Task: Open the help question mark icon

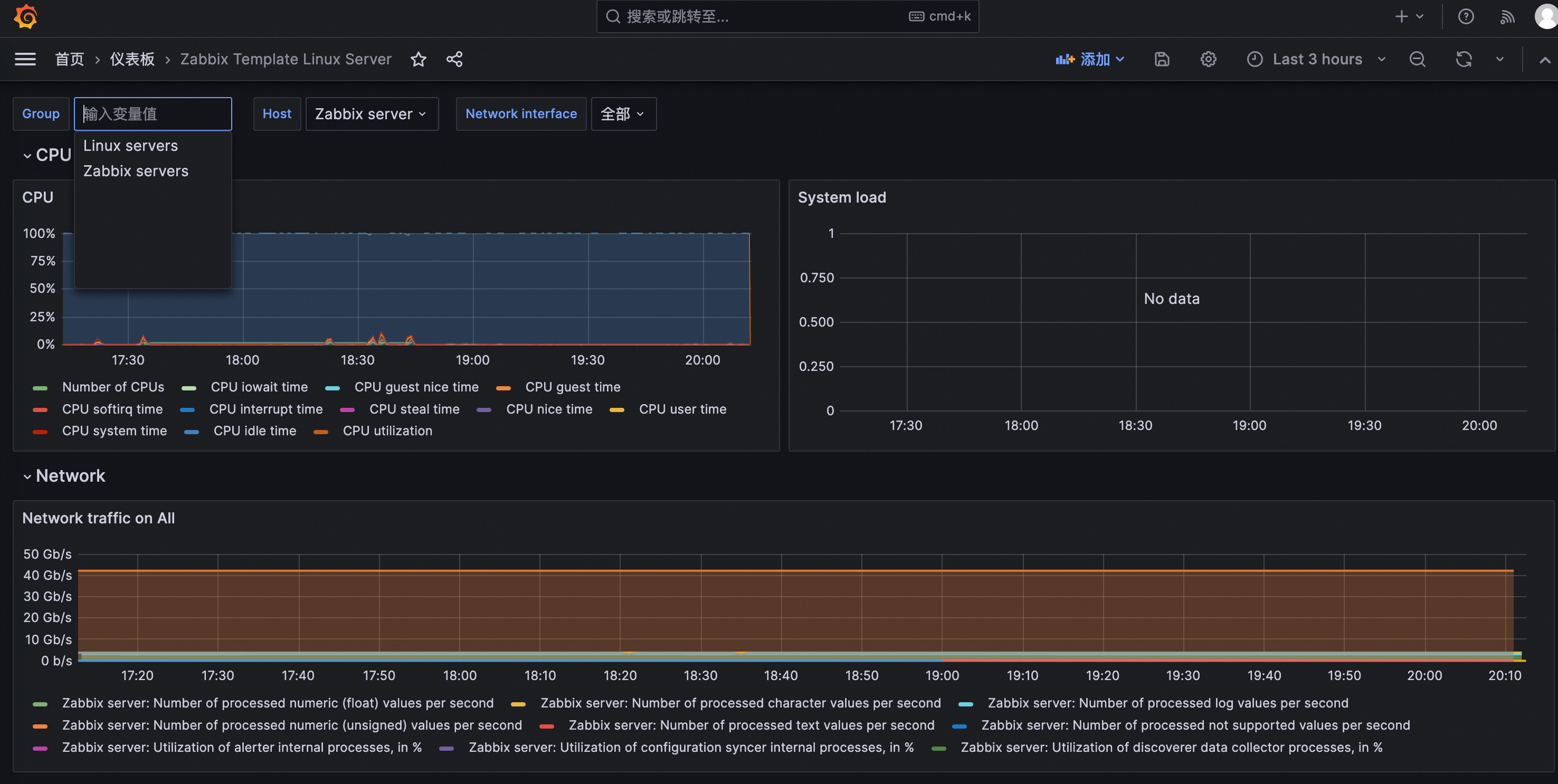Action: [1466, 16]
